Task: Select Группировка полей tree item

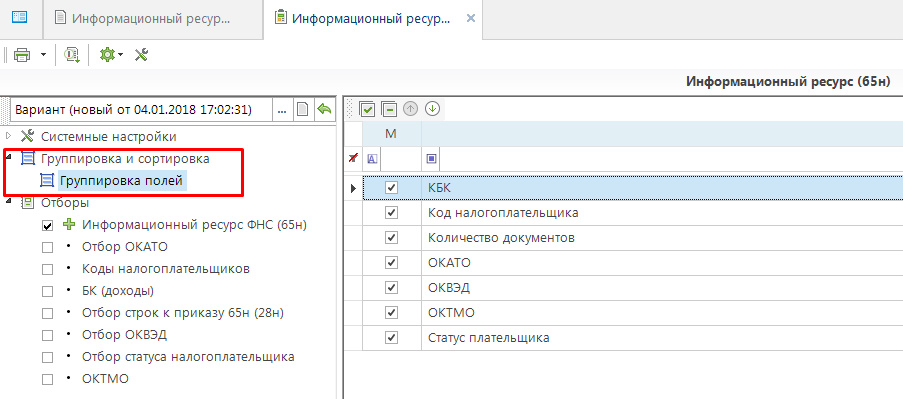Action: coord(123,181)
